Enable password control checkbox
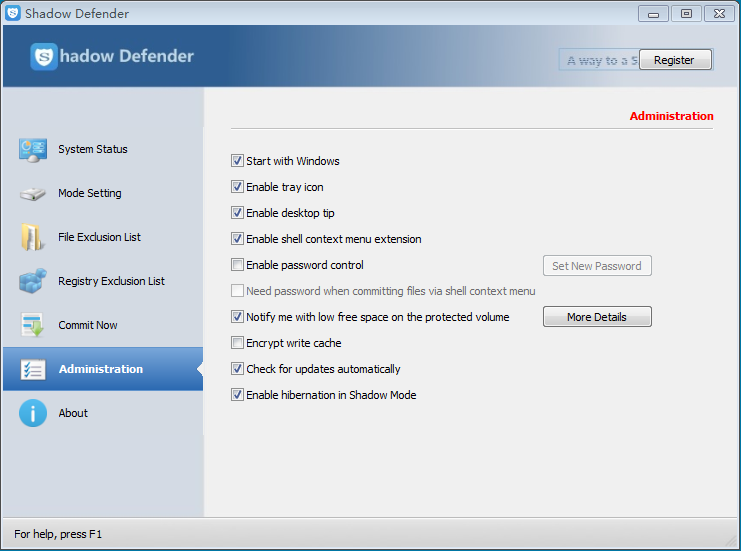 coord(237,265)
